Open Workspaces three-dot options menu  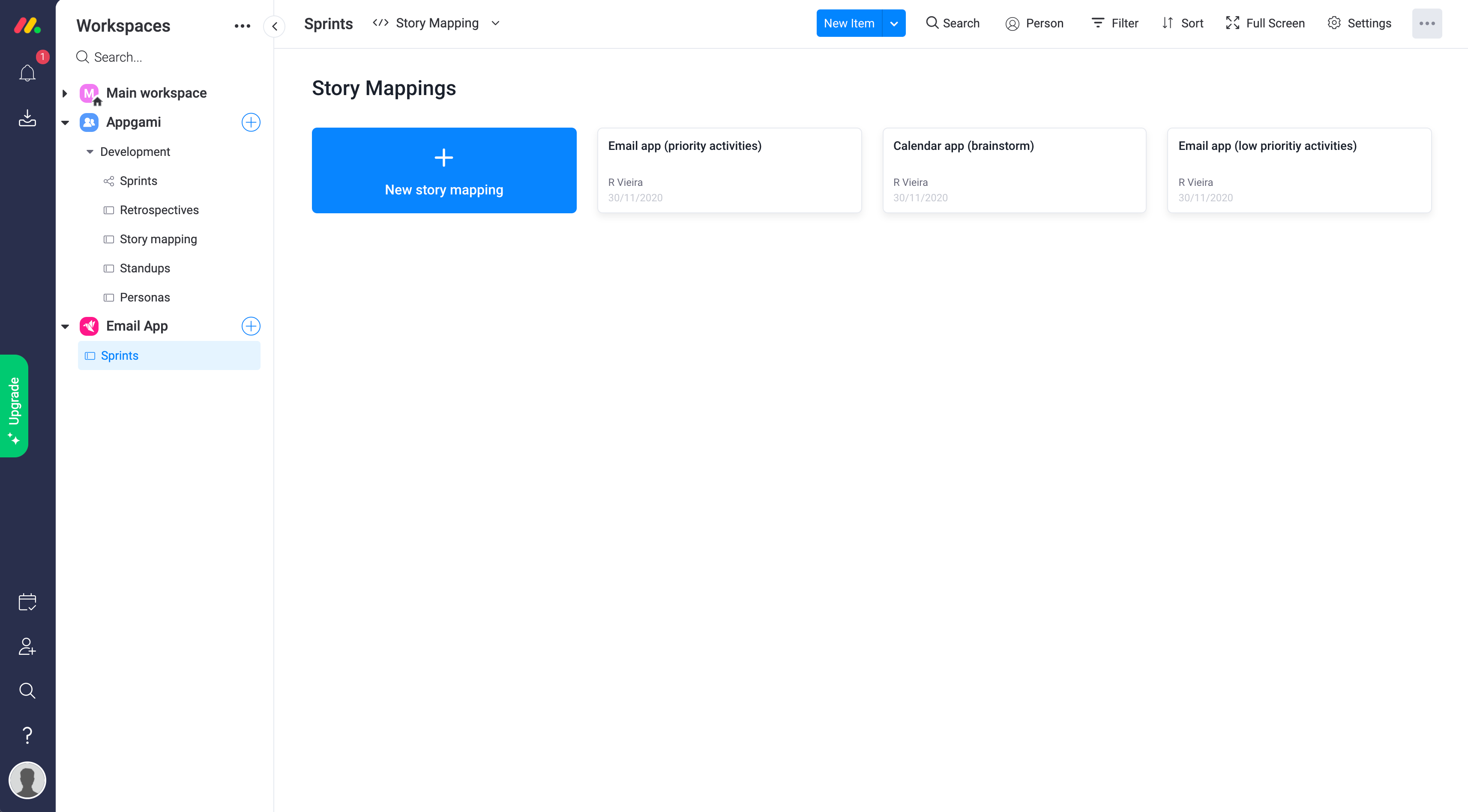pos(242,26)
